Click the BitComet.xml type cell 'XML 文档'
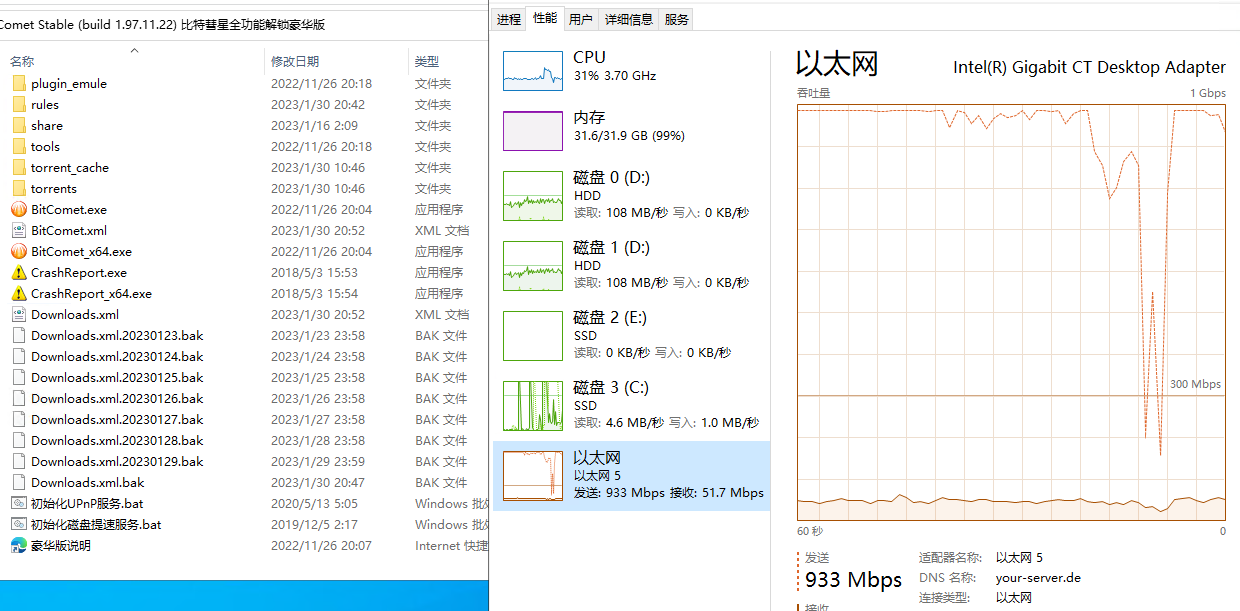This screenshot has width=1240, height=611. pos(442,231)
